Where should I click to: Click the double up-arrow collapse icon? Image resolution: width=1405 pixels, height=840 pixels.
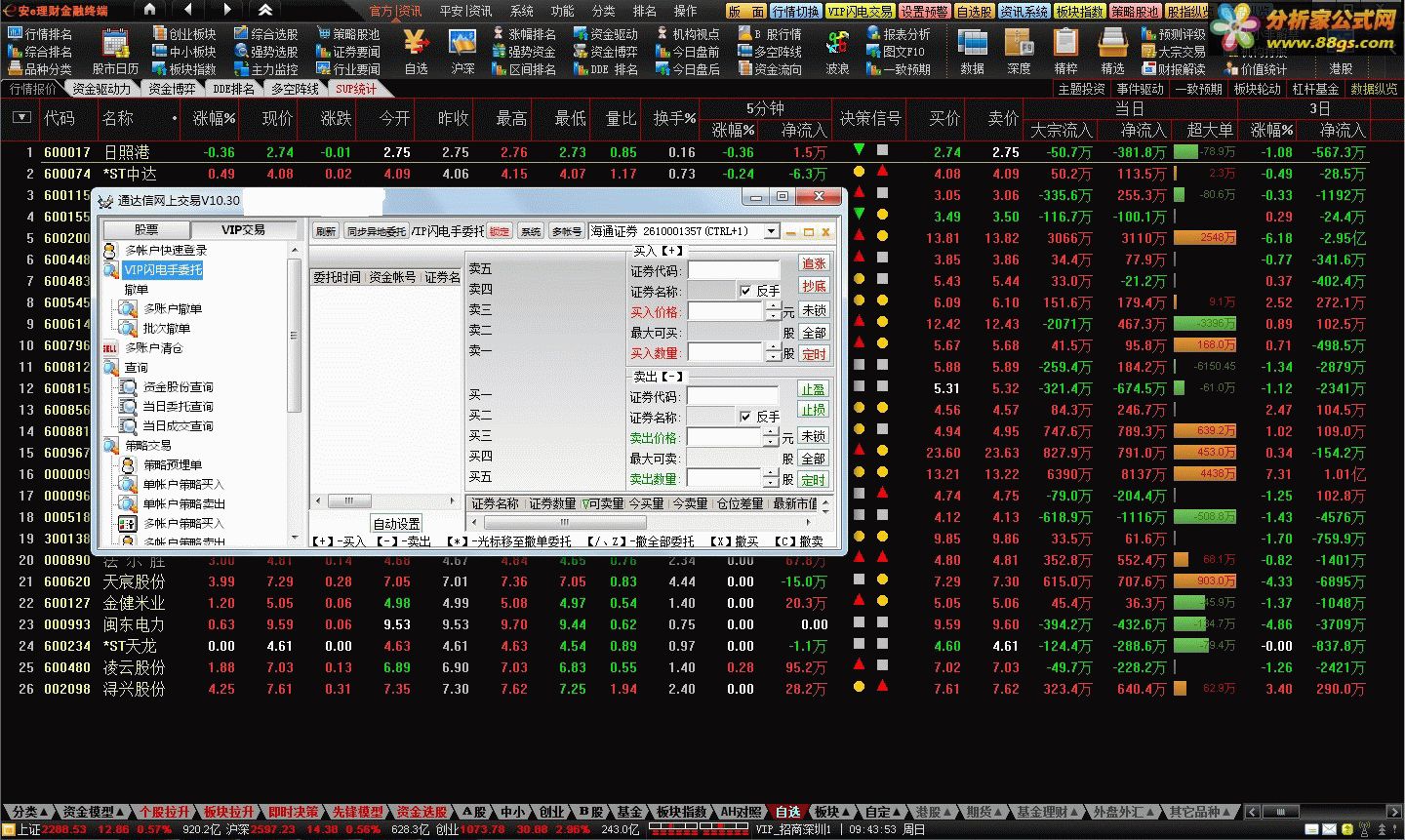(x=265, y=10)
